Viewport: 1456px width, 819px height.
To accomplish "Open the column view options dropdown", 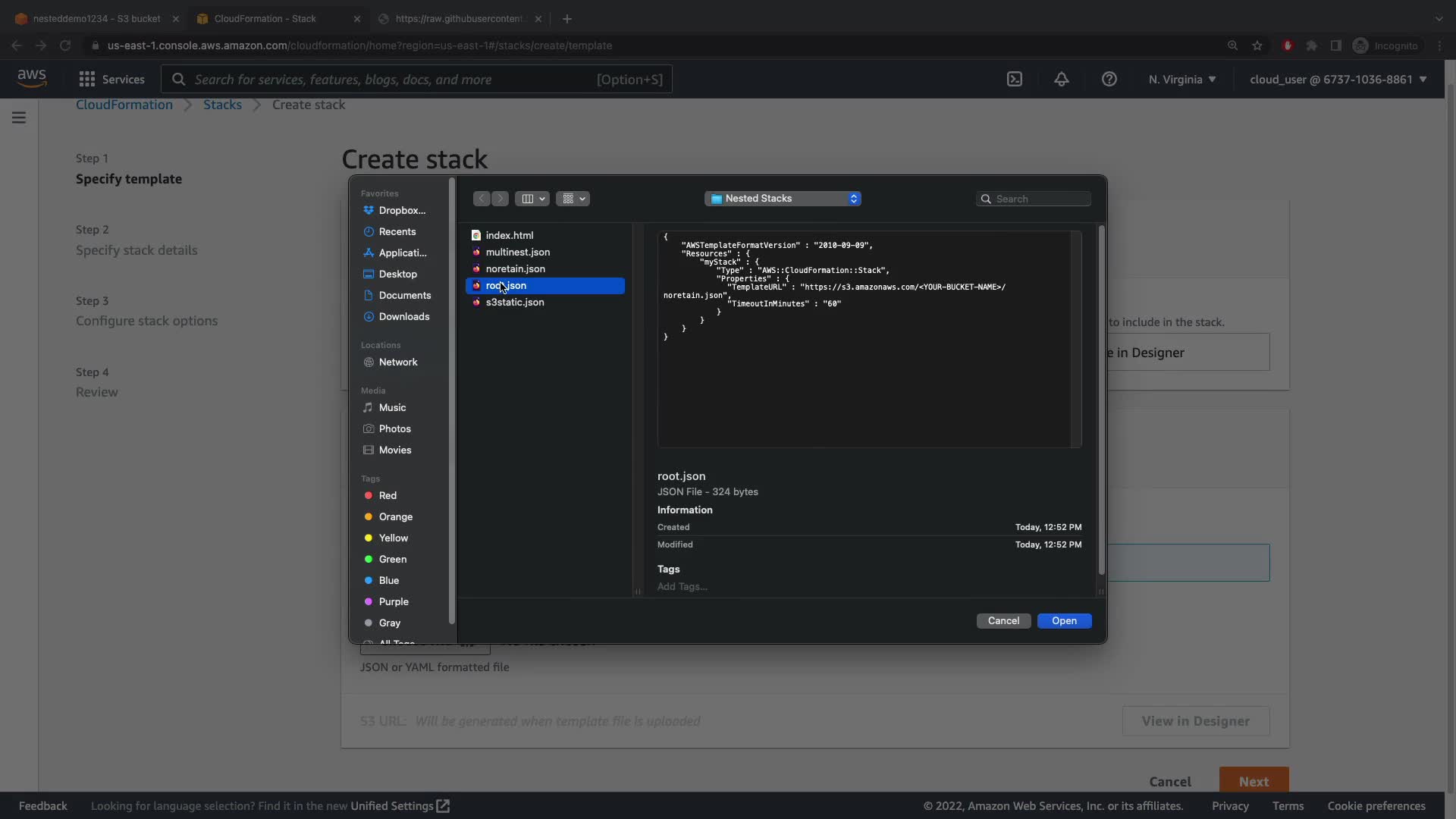I will coord(532,199).
